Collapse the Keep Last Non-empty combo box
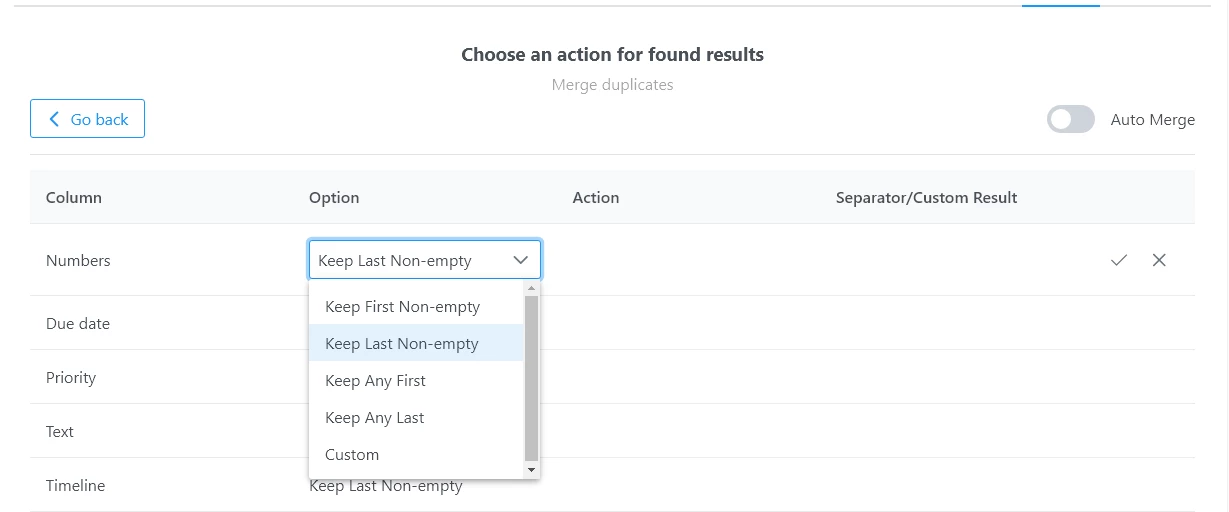 pyautogui.click(x=425, y=260)
